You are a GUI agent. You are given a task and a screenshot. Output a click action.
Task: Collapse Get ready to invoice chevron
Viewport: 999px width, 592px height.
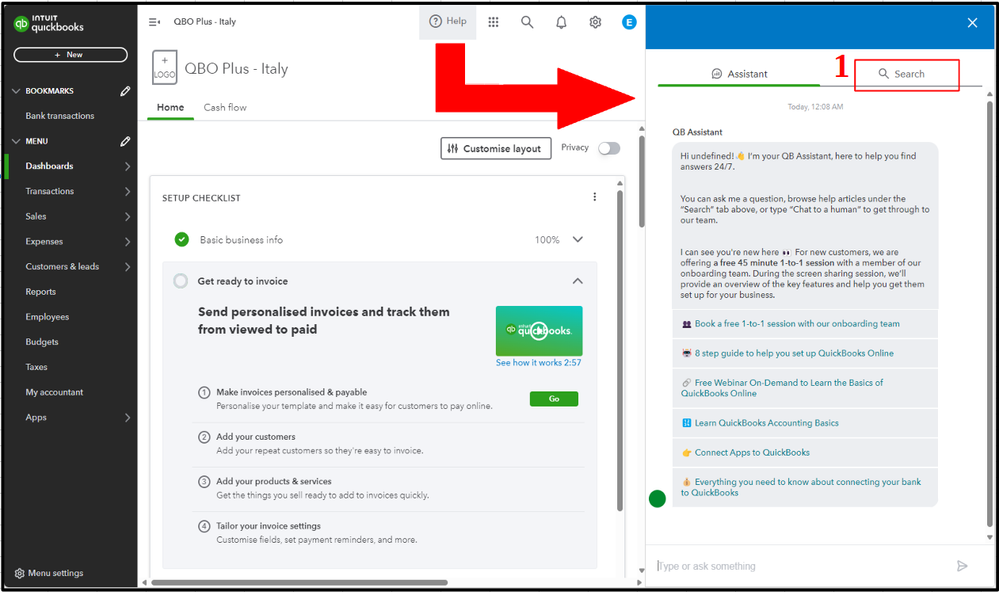578,281
